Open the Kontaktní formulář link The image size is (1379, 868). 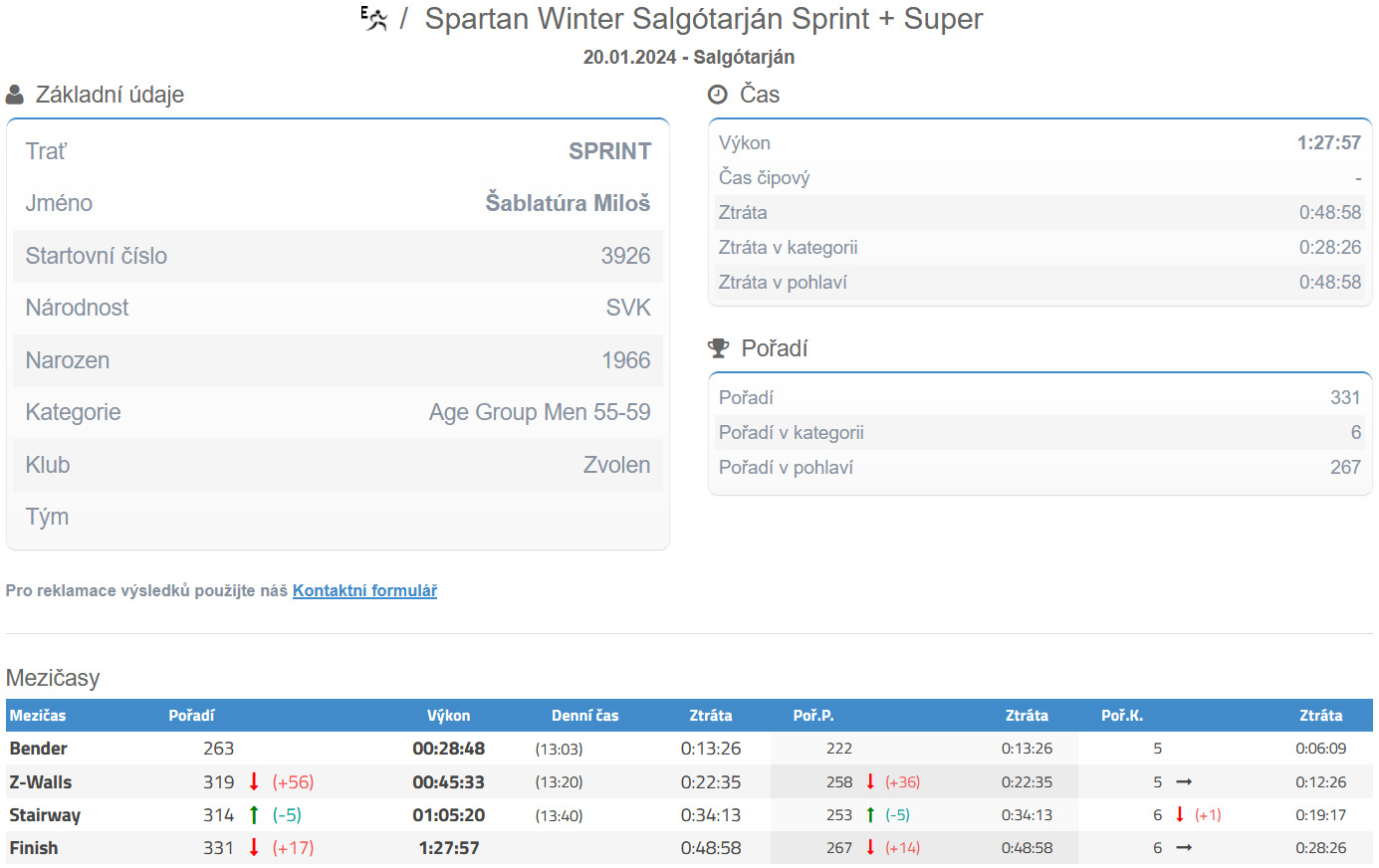click(x=364, y=590)
